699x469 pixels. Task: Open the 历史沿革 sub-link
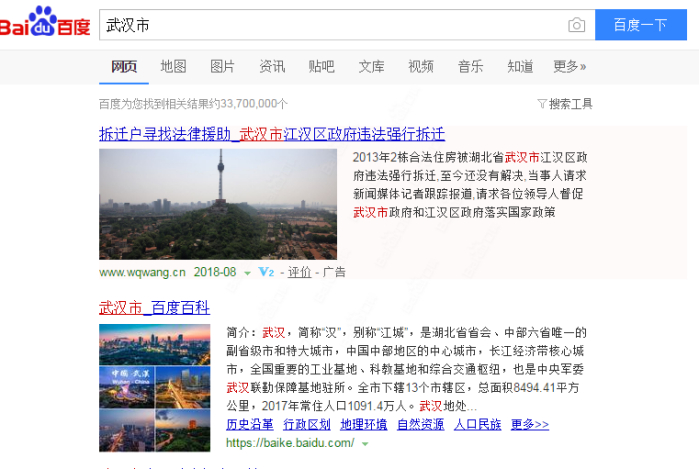(250, 424)
